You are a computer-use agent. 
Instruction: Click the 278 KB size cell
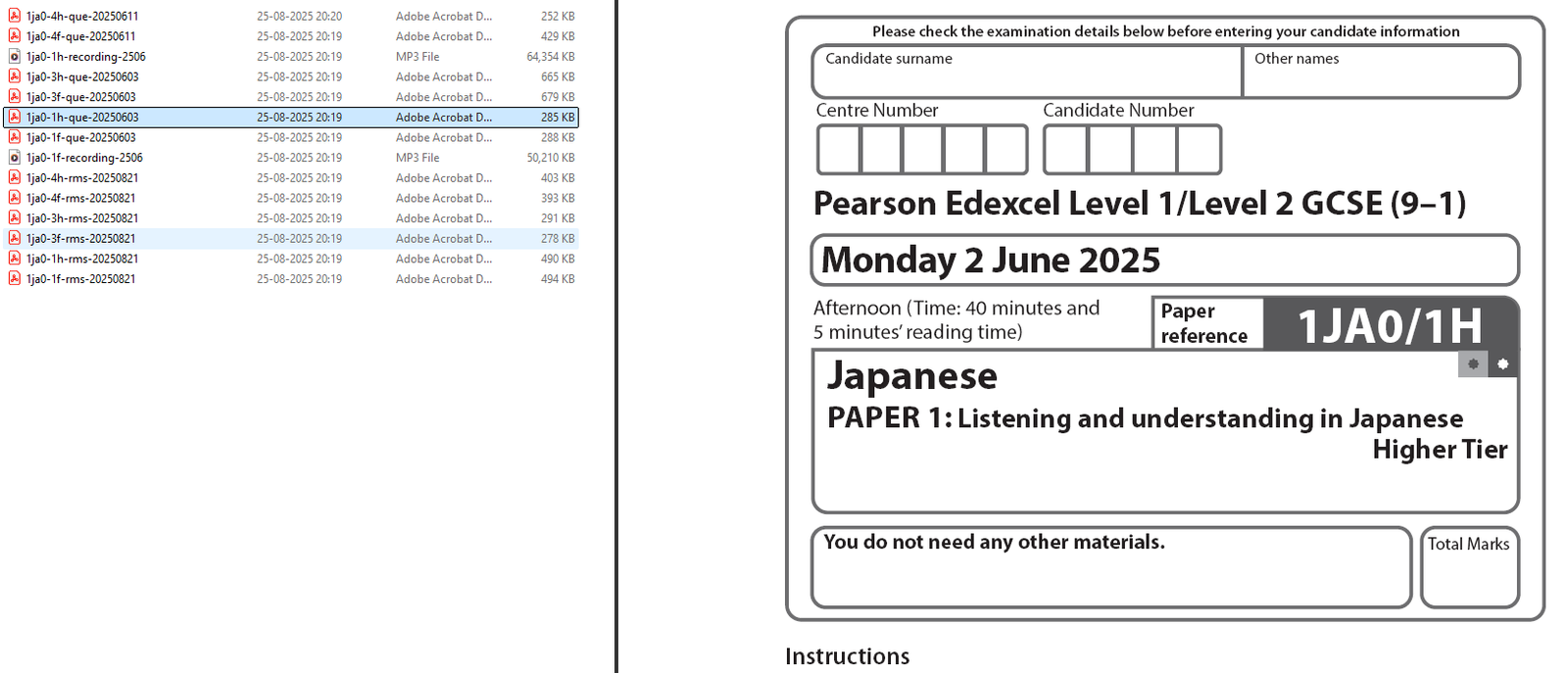(558, 238)
